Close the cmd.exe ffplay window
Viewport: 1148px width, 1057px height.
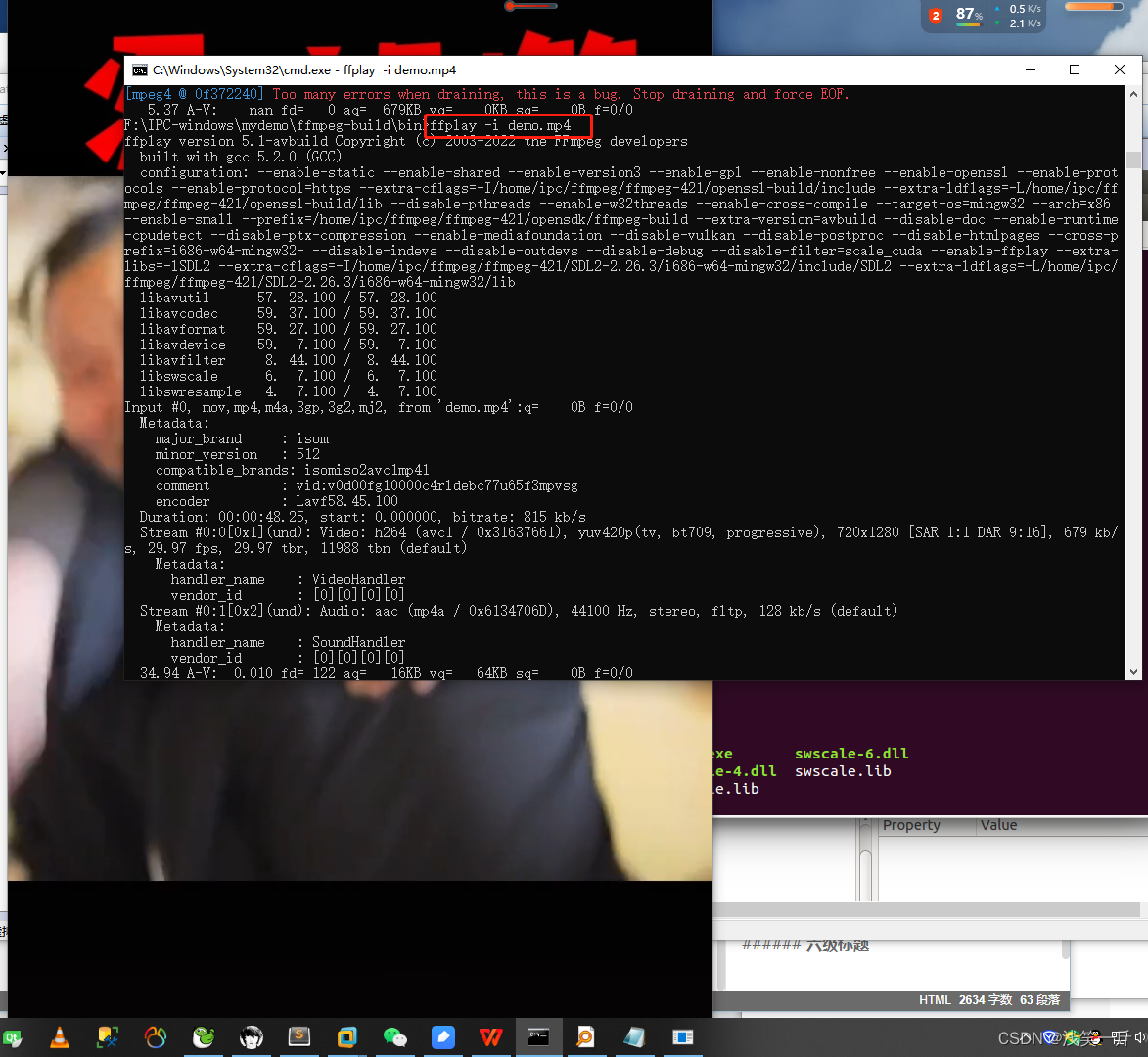click(x=1119, y=69)
